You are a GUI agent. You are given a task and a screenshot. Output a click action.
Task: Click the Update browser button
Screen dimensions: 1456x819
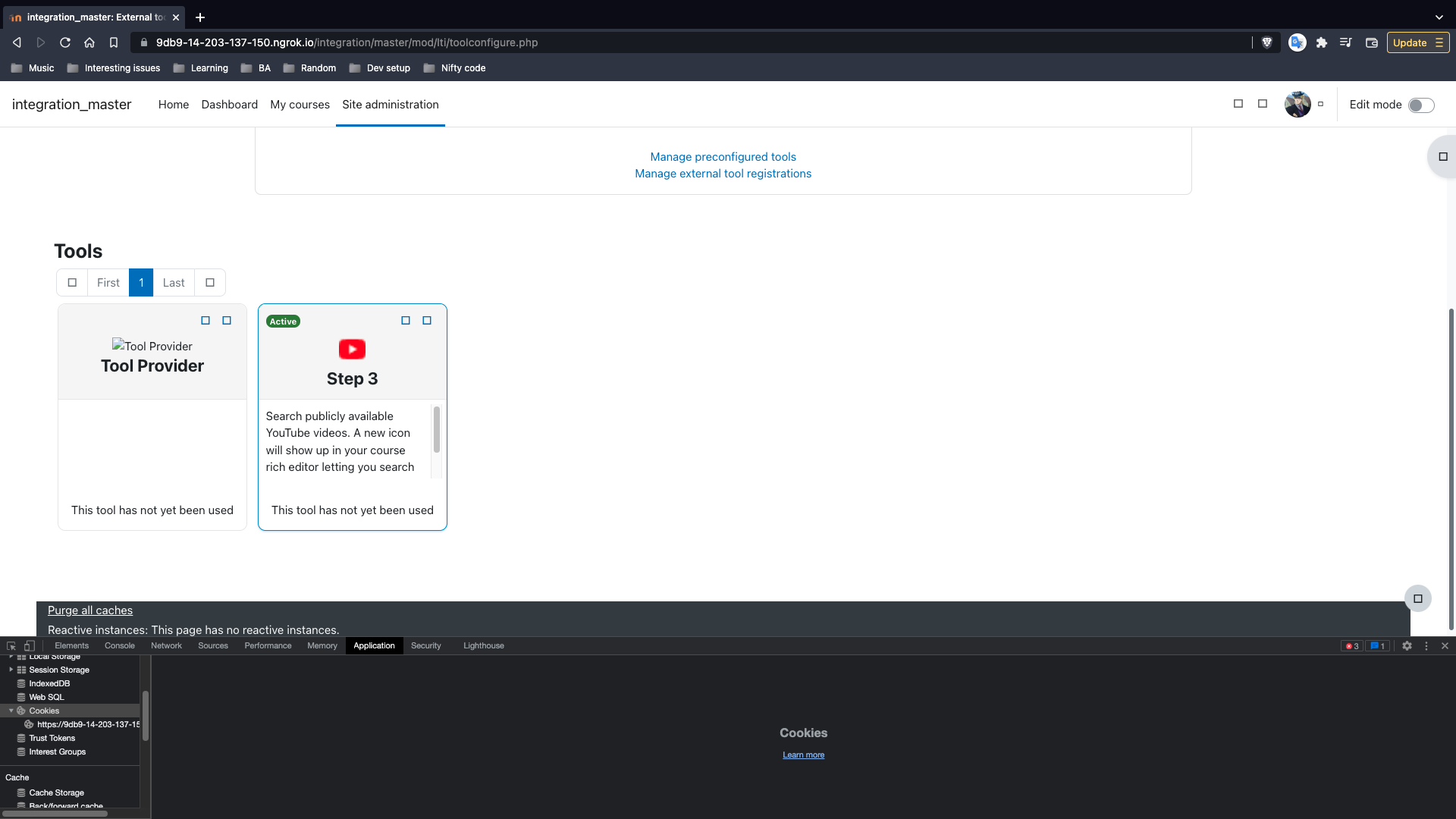[x=1418, y=42]
